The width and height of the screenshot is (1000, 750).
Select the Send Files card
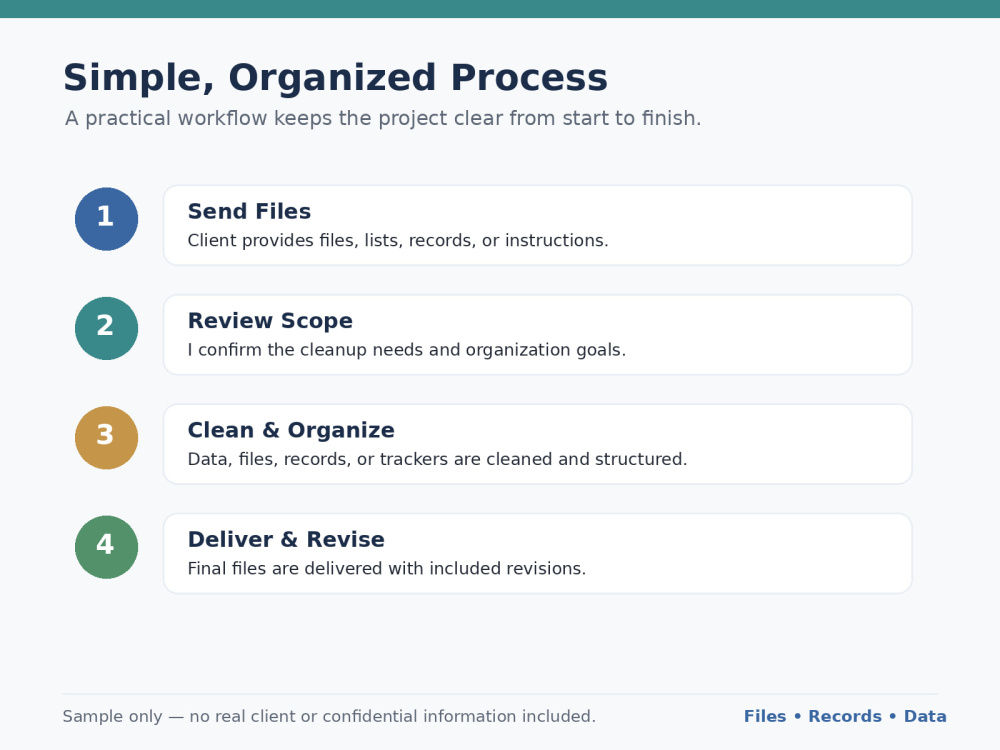[538, 225]
